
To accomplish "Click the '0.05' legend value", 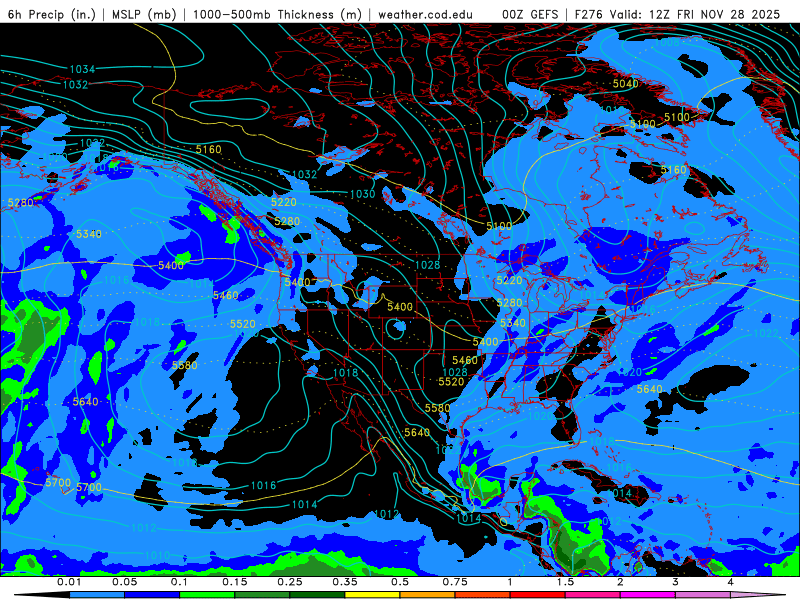I will 124,582.
